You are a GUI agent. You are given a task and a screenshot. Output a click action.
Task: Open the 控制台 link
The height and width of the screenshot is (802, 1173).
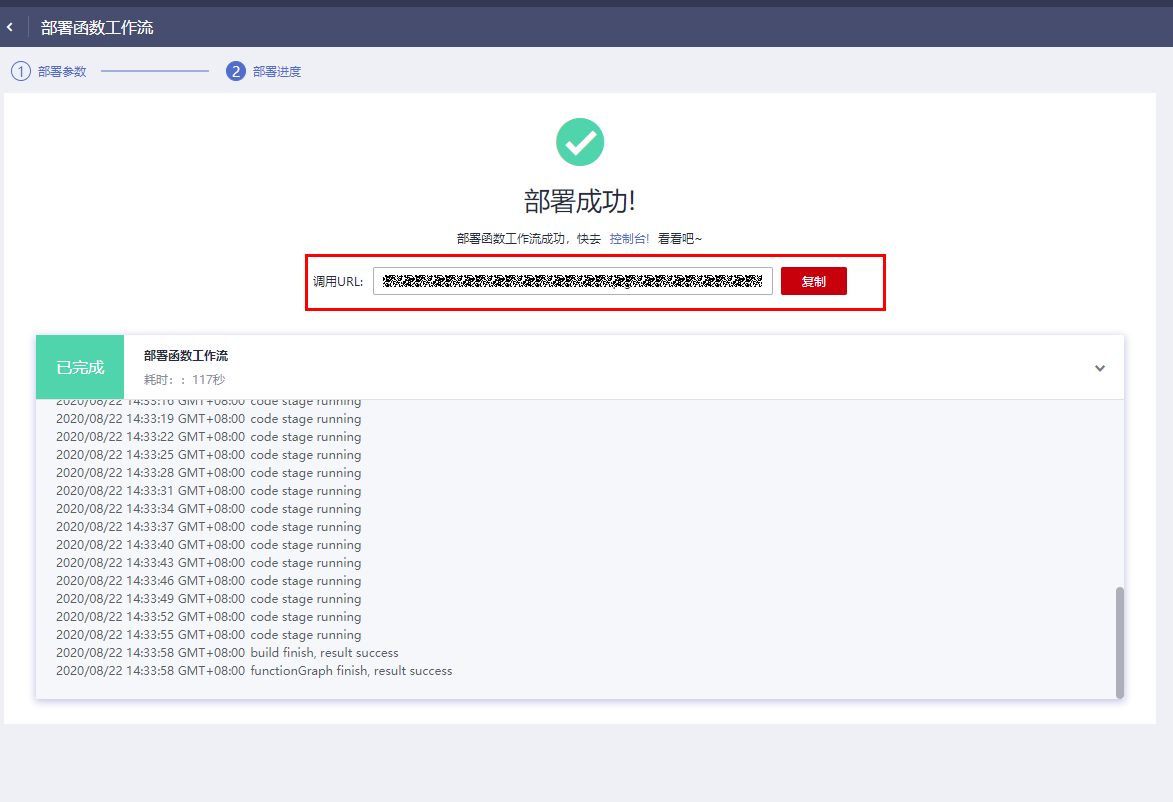tap(629, 239)
